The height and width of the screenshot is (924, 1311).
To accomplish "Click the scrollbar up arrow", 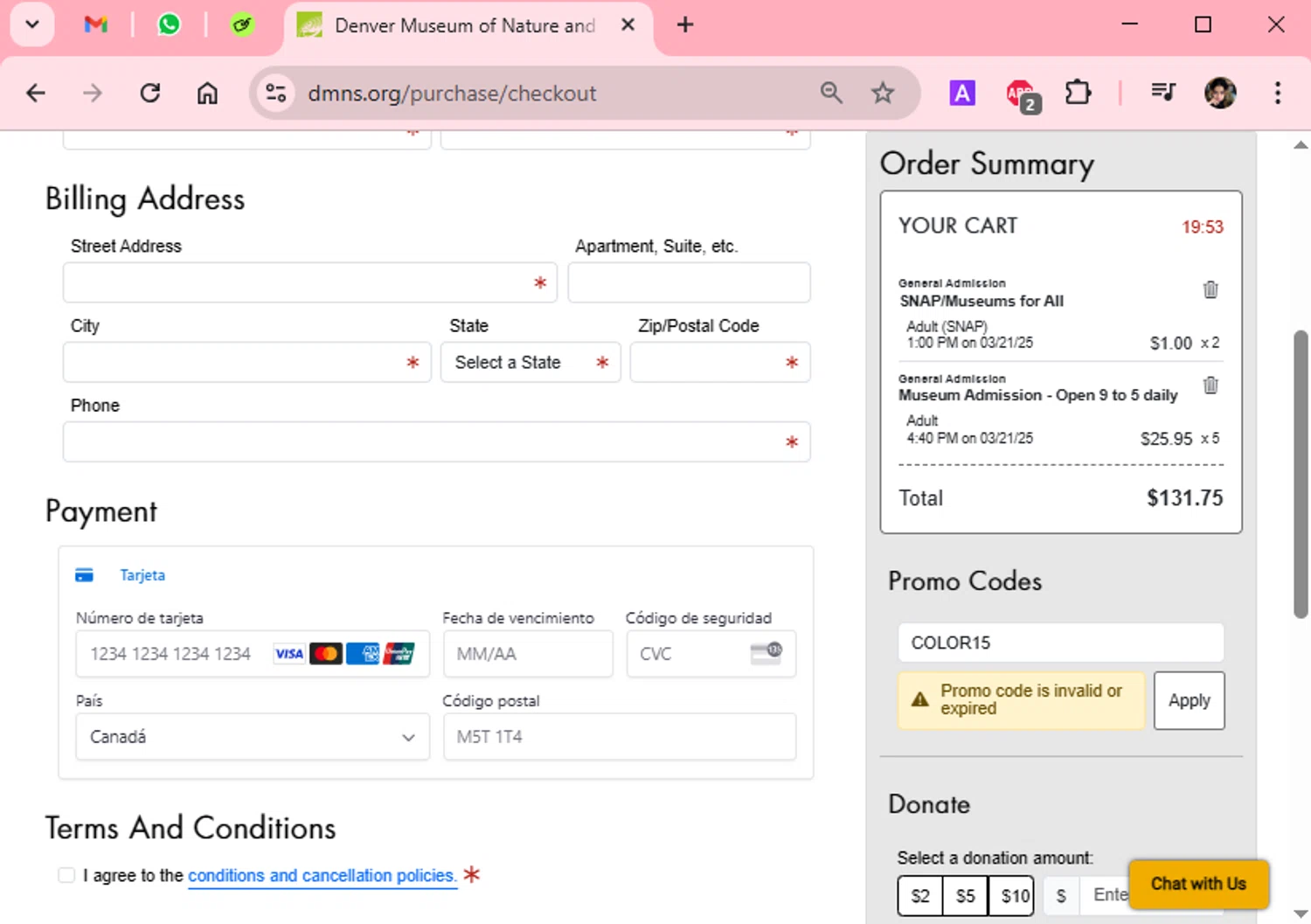I will (x=1301, y=145).
